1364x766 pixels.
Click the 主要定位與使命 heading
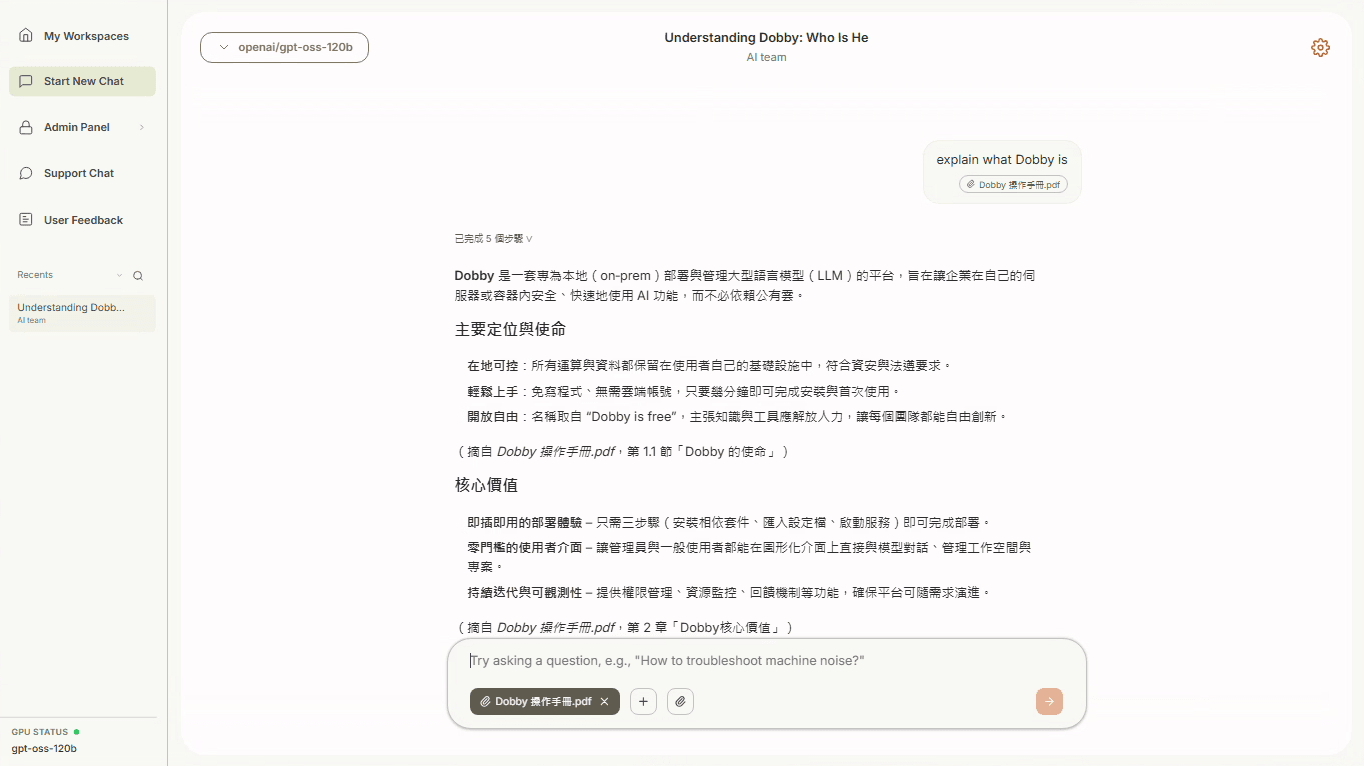pos(510,329)
